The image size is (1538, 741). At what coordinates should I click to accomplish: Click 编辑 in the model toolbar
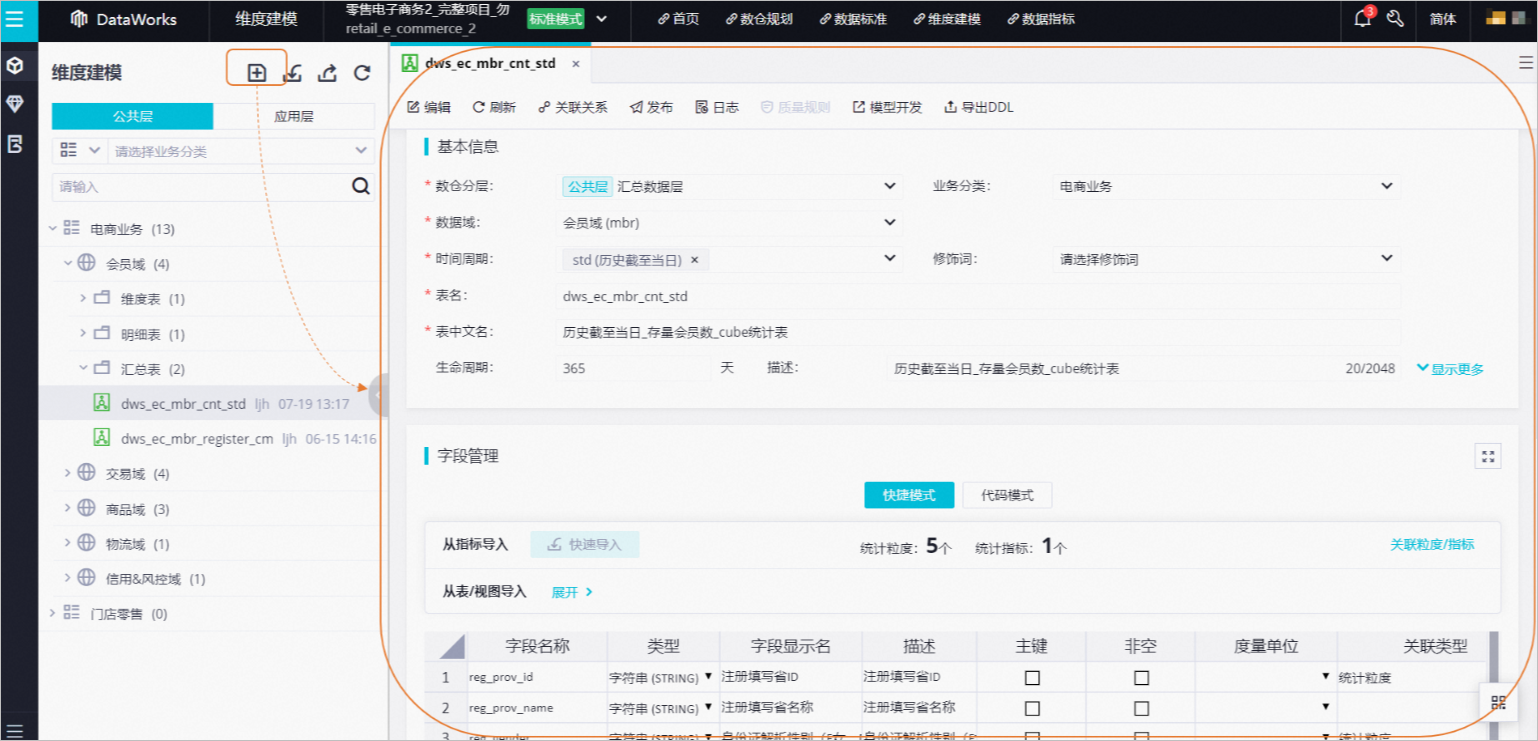tap(429, 107)
